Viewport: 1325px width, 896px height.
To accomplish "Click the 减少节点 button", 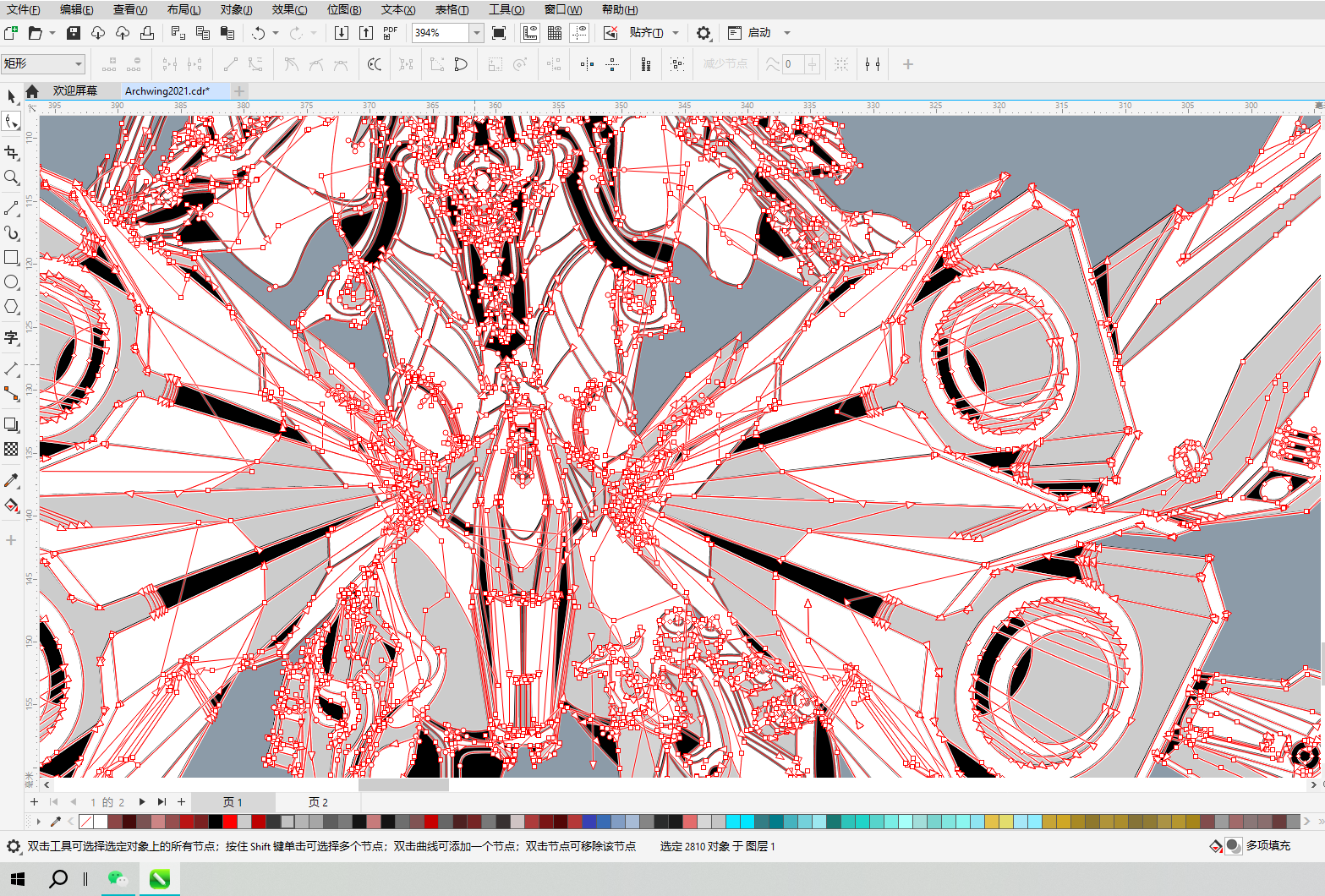I will click(725, 64).
